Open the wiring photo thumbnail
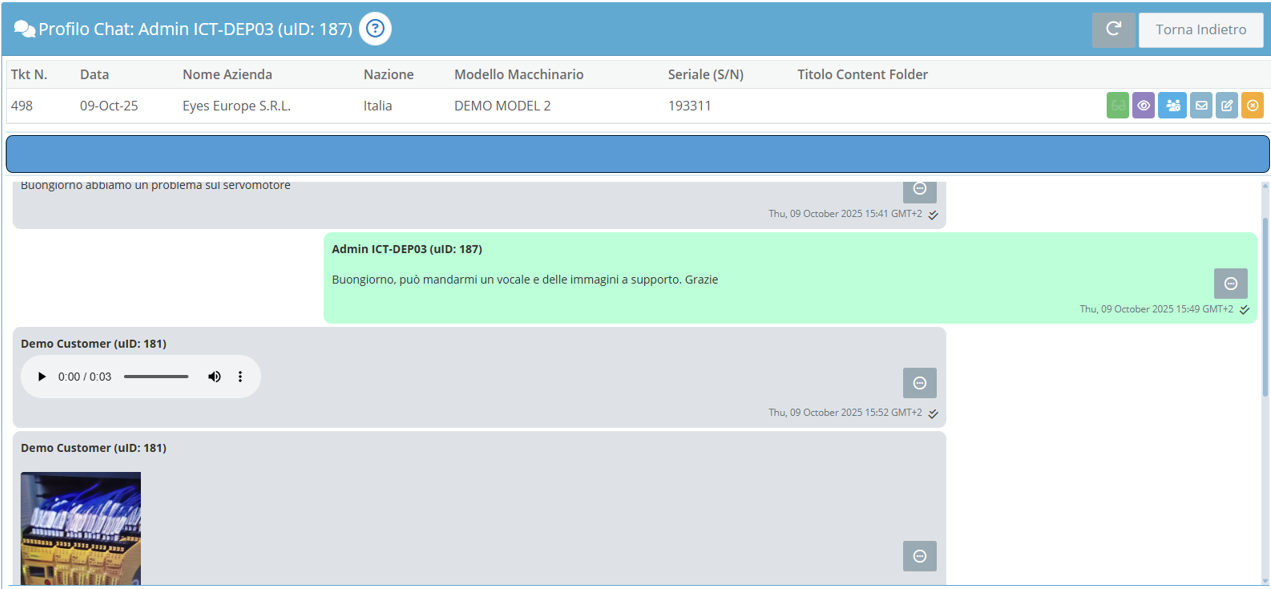Viewport: 1271px width, 589px height. pyautogui.click(x=81, y=528)
